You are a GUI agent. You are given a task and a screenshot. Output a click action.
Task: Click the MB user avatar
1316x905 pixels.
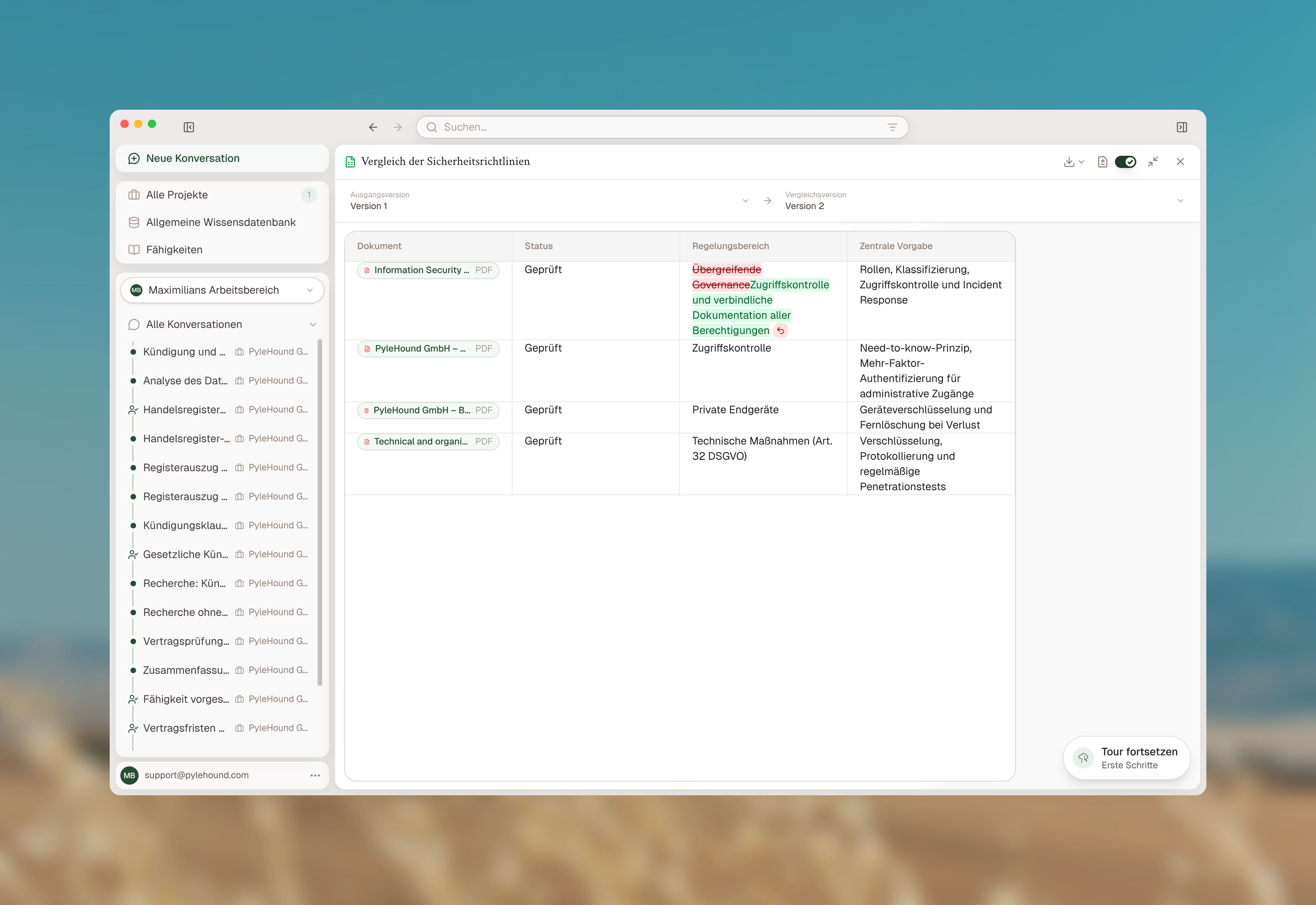[129, 775]
